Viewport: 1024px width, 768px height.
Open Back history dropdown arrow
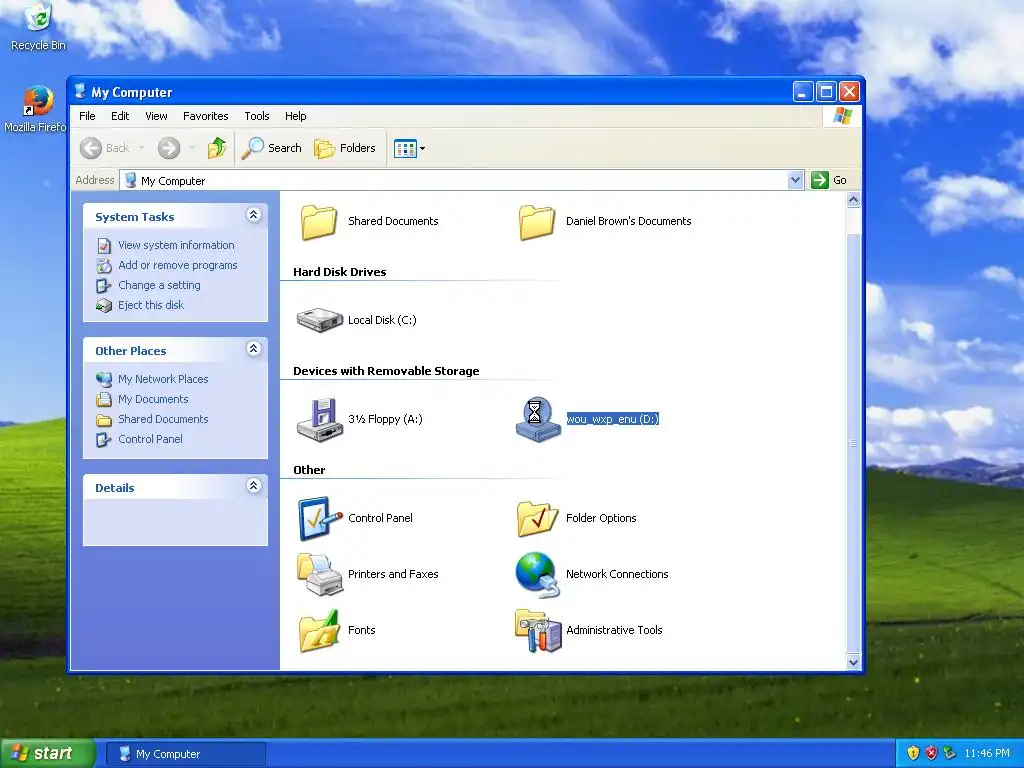tap(141, 148)
